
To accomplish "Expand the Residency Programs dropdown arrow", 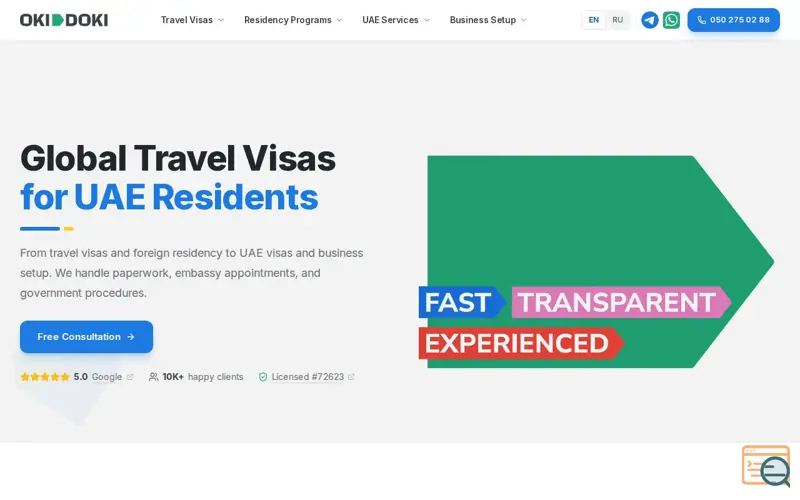I will pos(339,20).
